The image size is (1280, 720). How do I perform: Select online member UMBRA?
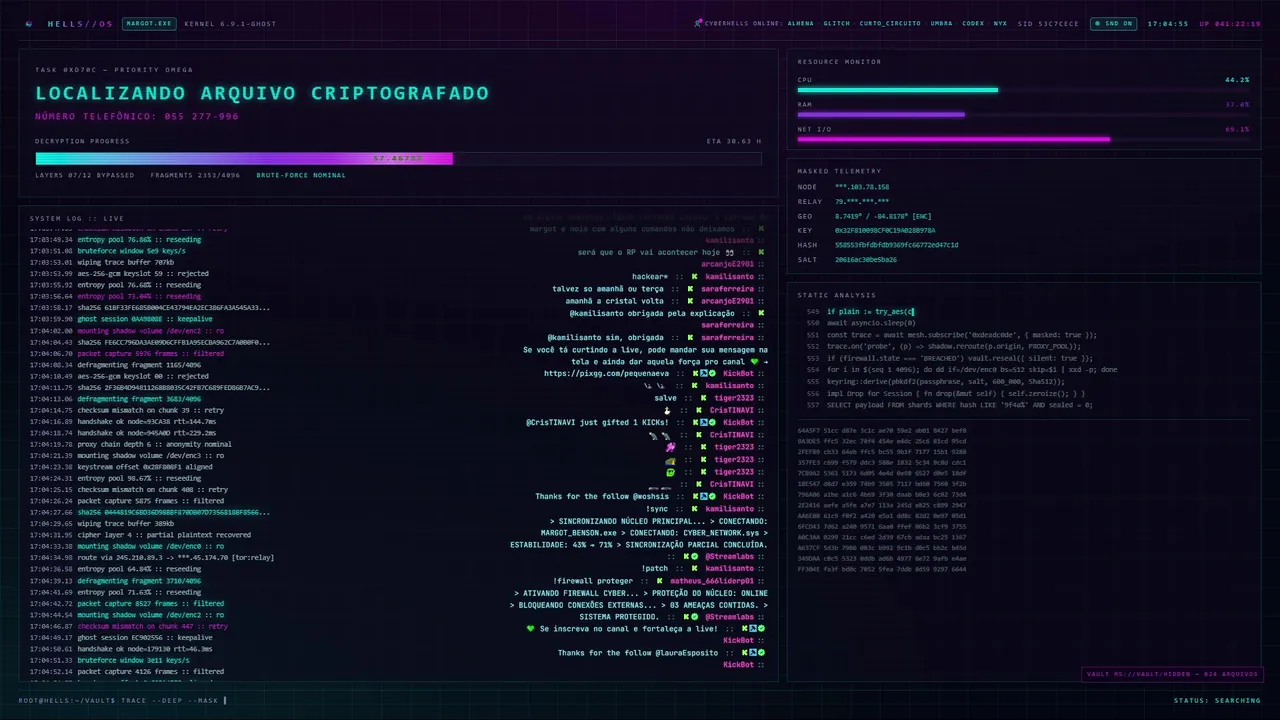(x=941, y=23)
